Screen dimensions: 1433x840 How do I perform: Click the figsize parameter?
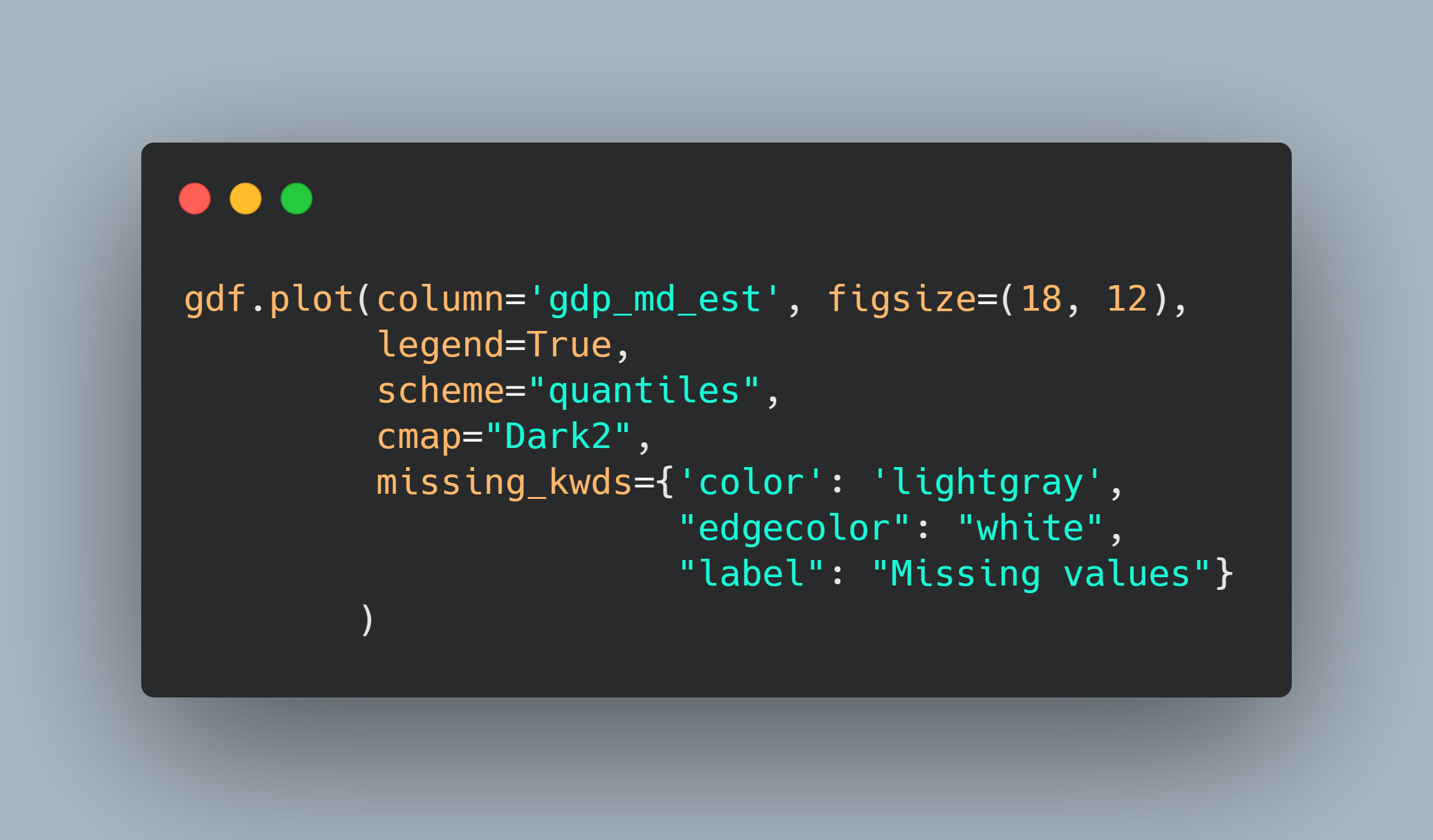click(902, 299)
